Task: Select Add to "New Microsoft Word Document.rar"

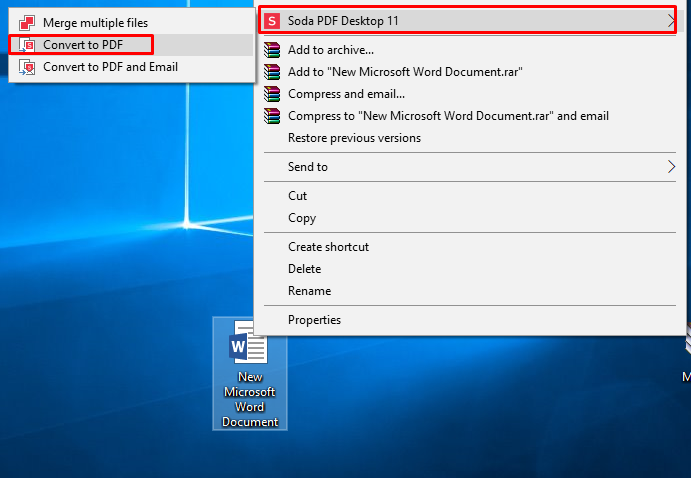Action: tap(470, 72)
